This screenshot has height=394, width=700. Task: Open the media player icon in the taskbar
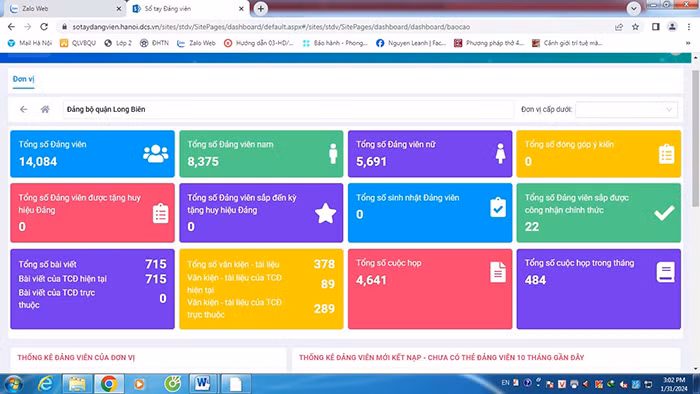pos(139,384)
